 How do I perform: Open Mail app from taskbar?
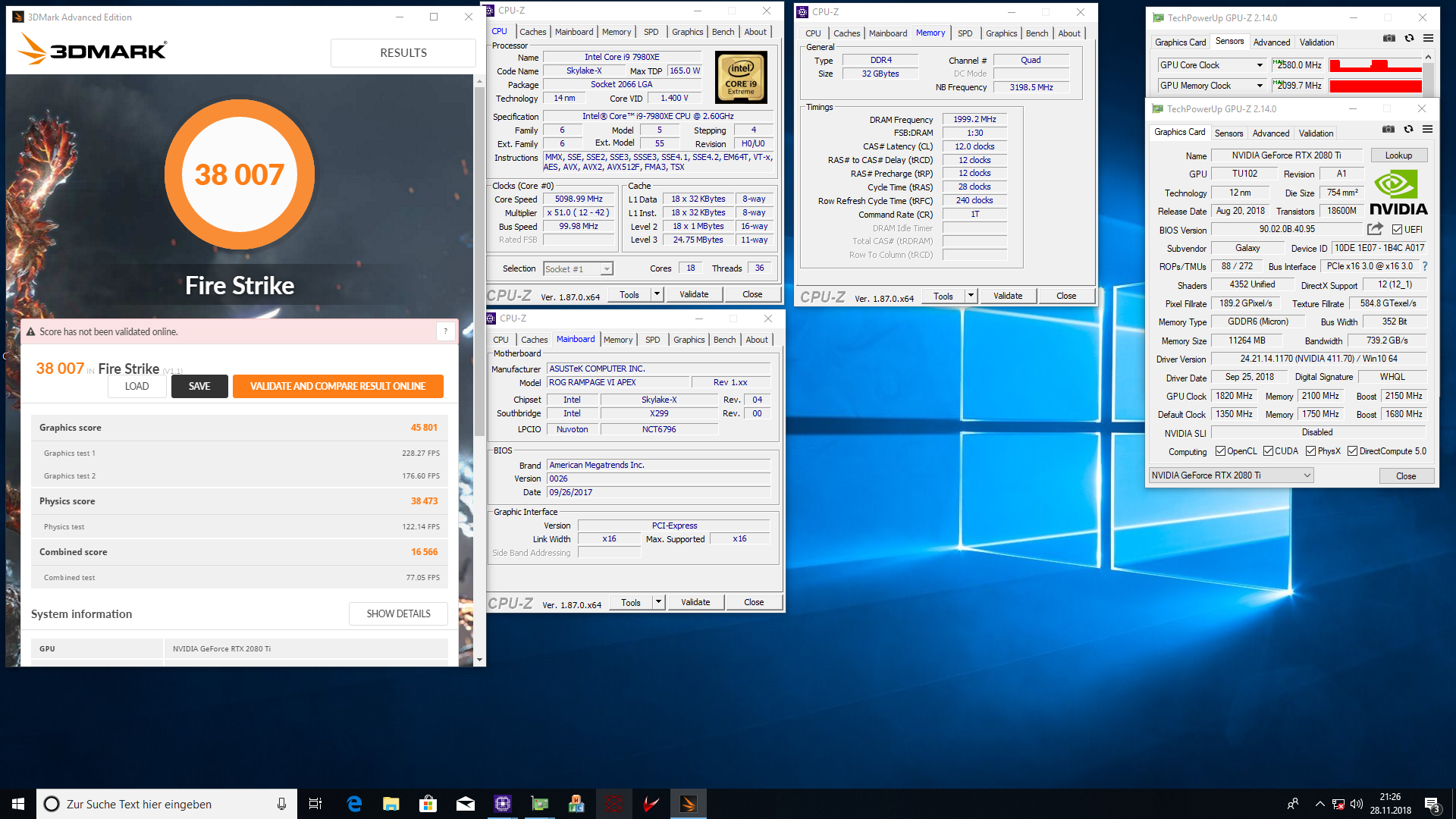[x=465, y=804]
